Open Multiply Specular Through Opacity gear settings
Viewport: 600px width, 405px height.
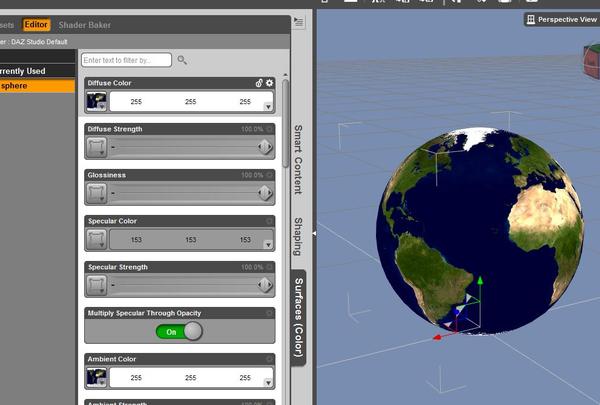[269, 313]
